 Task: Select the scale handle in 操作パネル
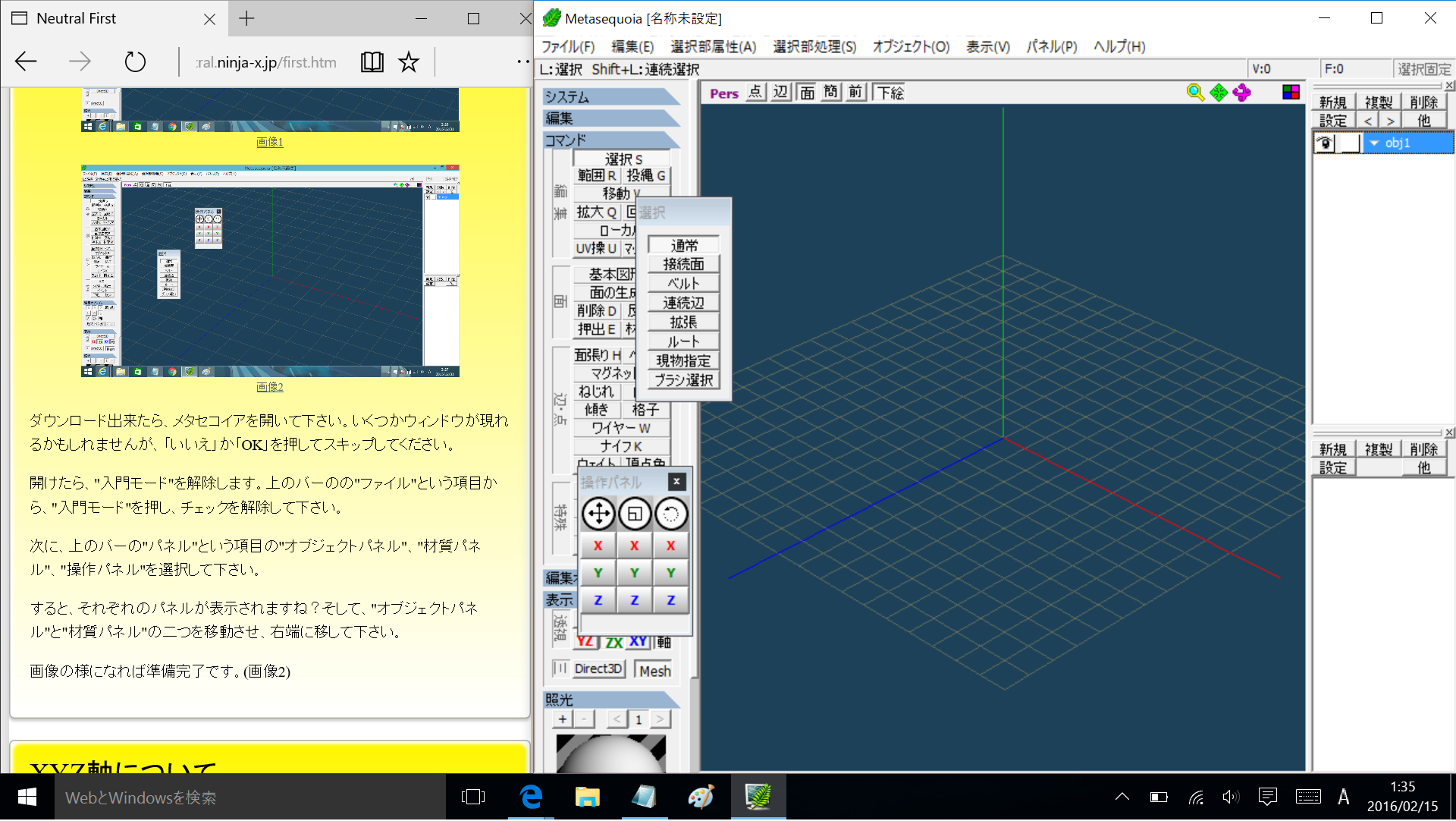(x=635, y=514)
